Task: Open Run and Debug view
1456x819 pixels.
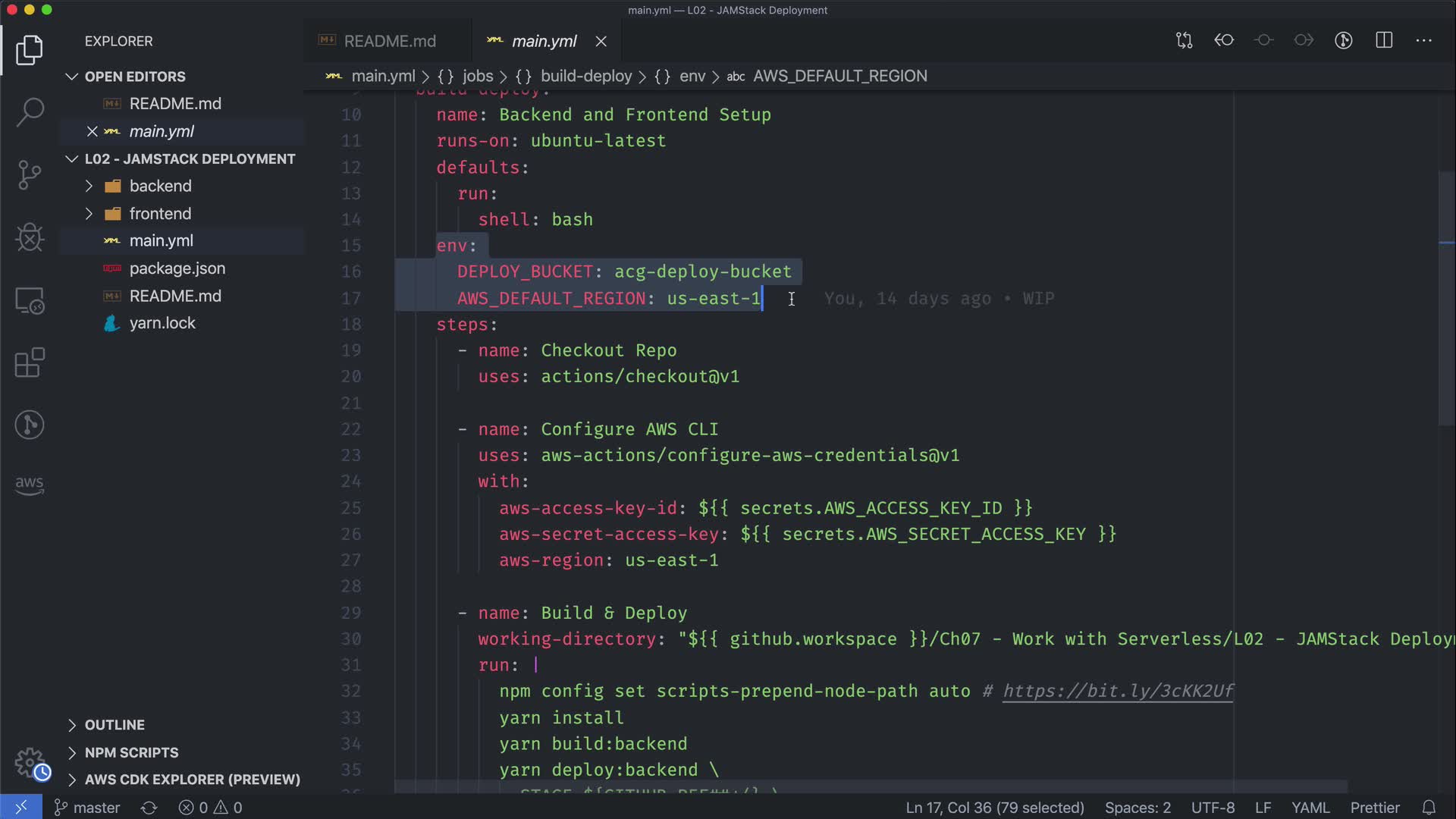Action: (x=30, y=237)
